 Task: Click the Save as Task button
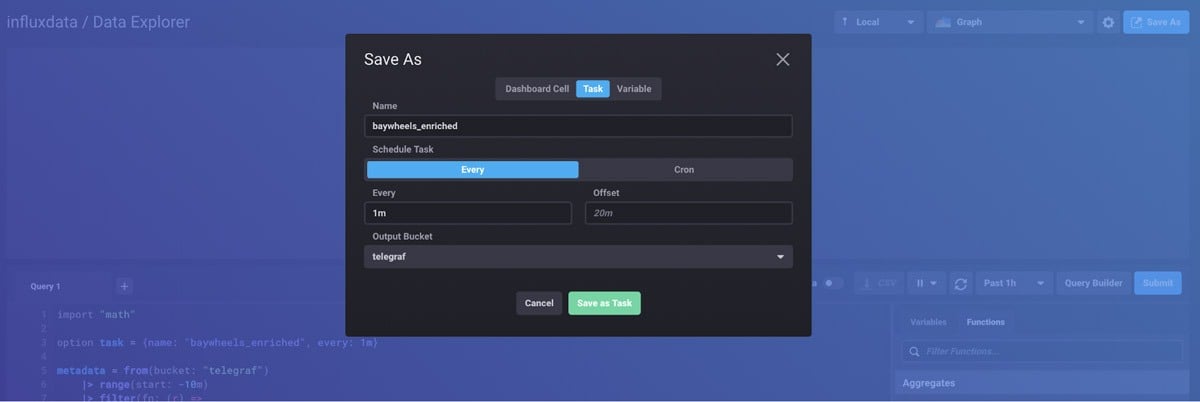coord(604,303)
